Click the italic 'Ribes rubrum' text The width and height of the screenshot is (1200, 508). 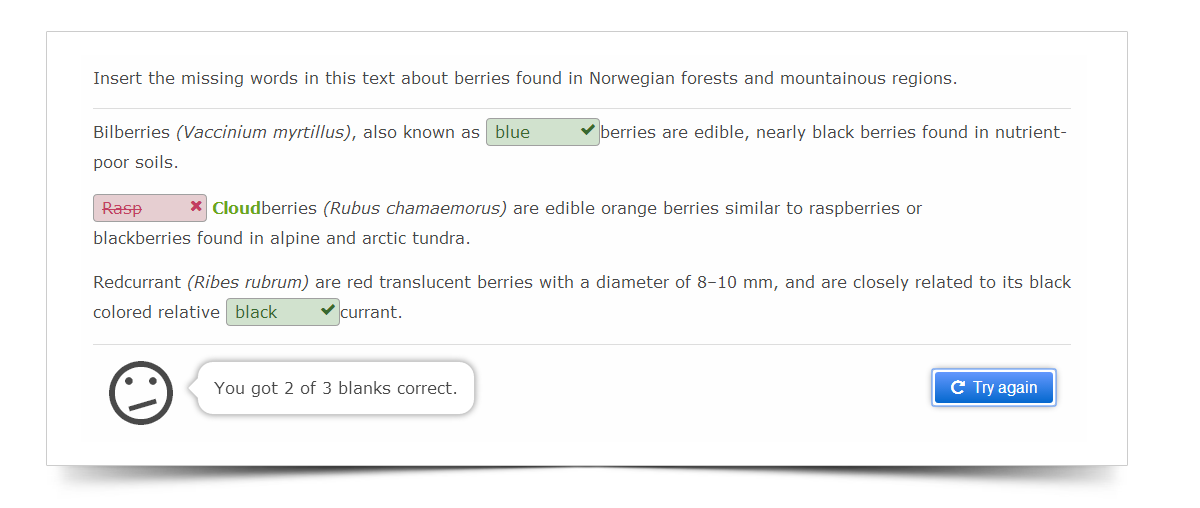248,282
